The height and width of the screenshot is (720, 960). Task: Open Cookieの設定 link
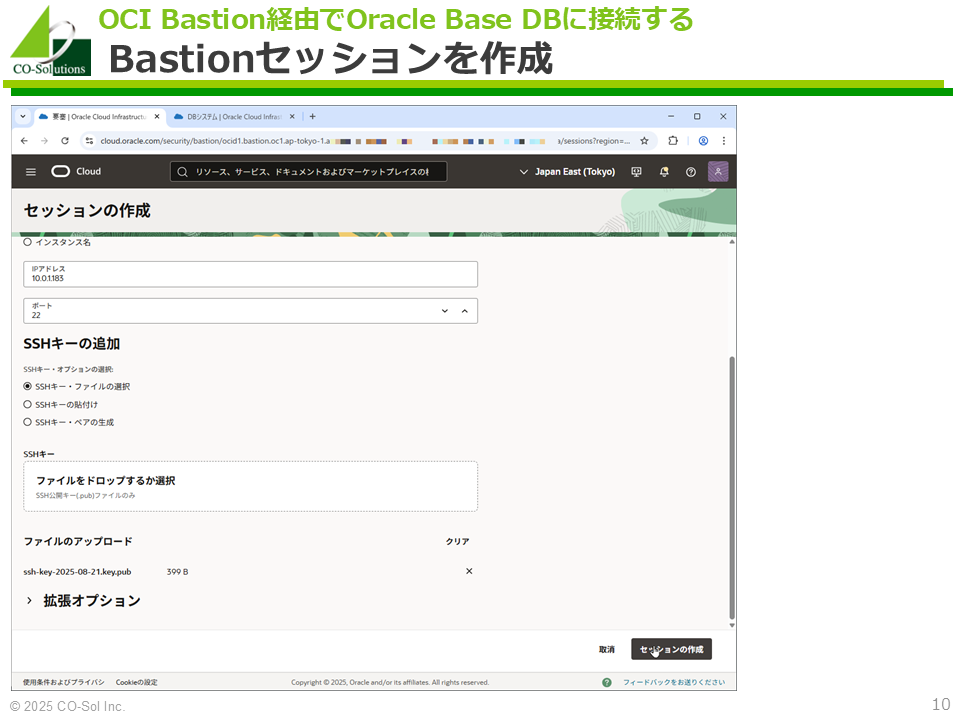point(137,682)
